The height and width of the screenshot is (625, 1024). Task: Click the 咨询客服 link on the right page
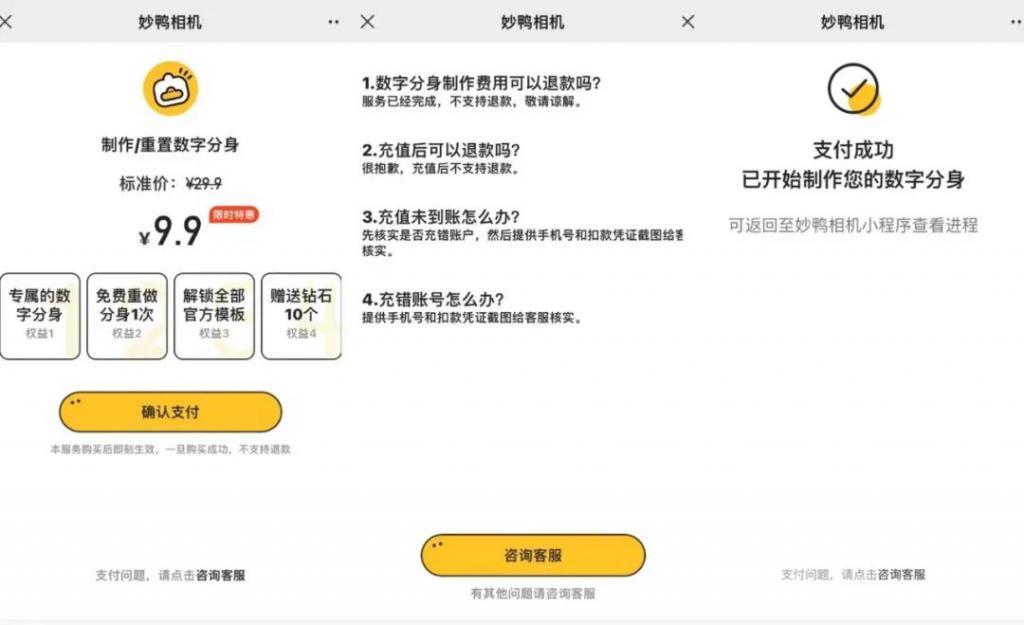point(901,575)
